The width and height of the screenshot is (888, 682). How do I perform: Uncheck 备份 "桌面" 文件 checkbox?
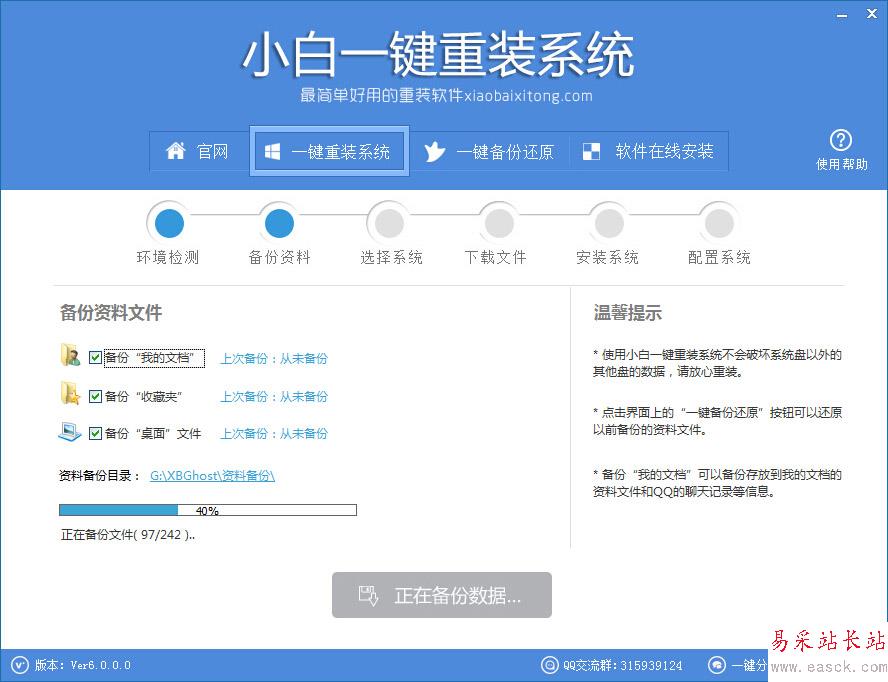tap(95, 433)
